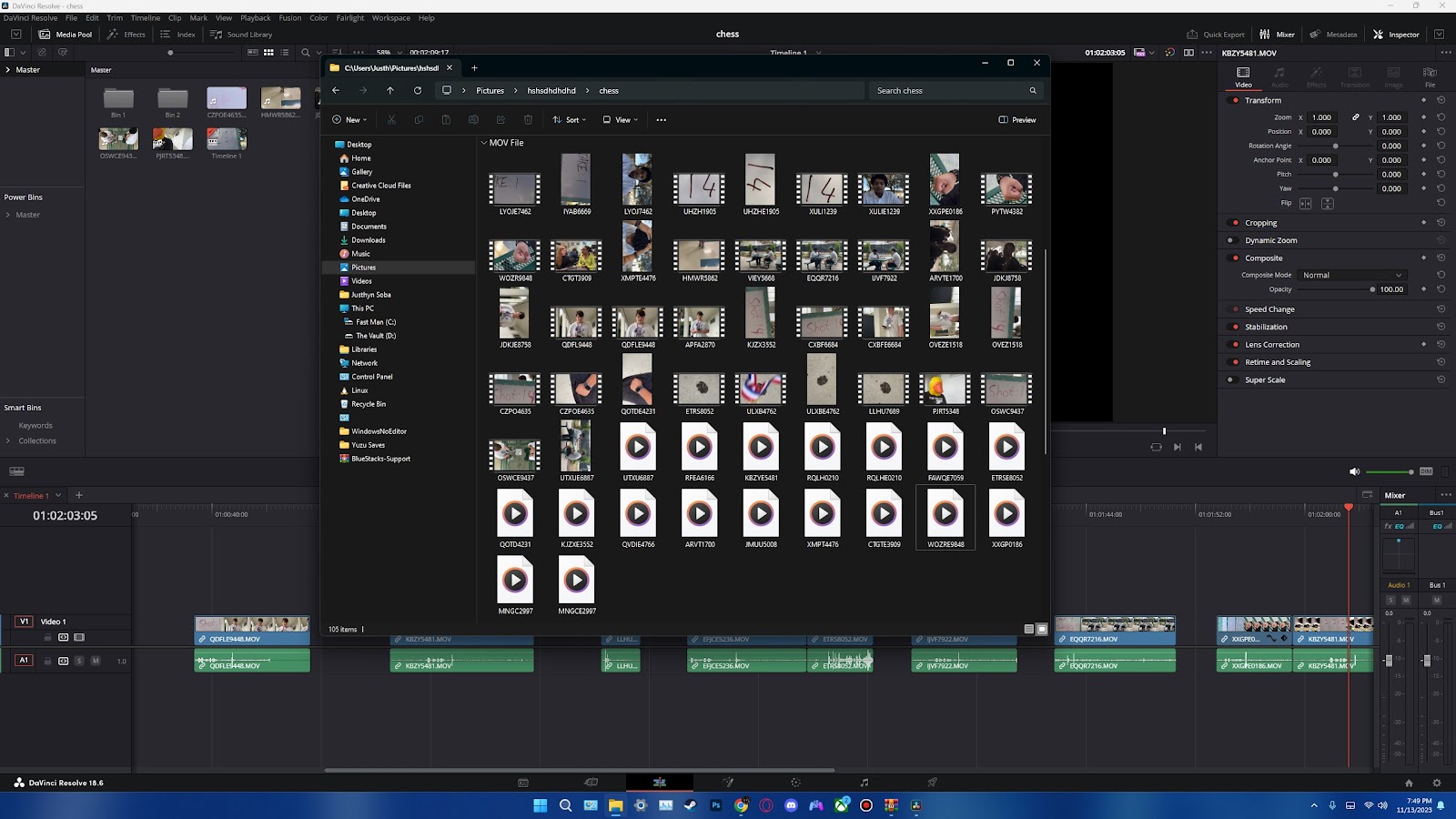The height and width of the screenshot is (819, 1456).
Task: Open the File Explorer more options menu
Action: coord(662,120)
